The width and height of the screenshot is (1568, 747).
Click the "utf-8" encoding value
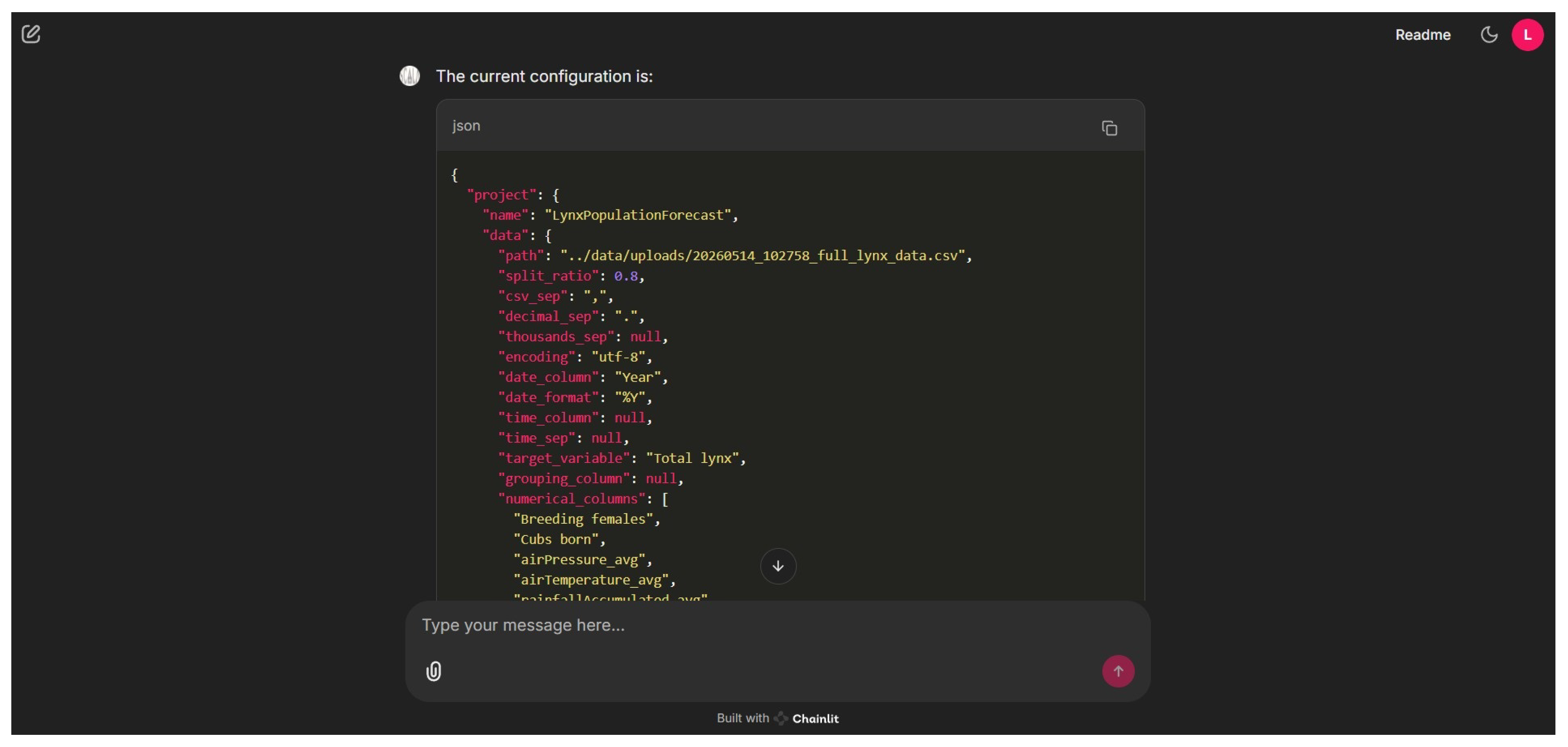(x=618, y=357)
